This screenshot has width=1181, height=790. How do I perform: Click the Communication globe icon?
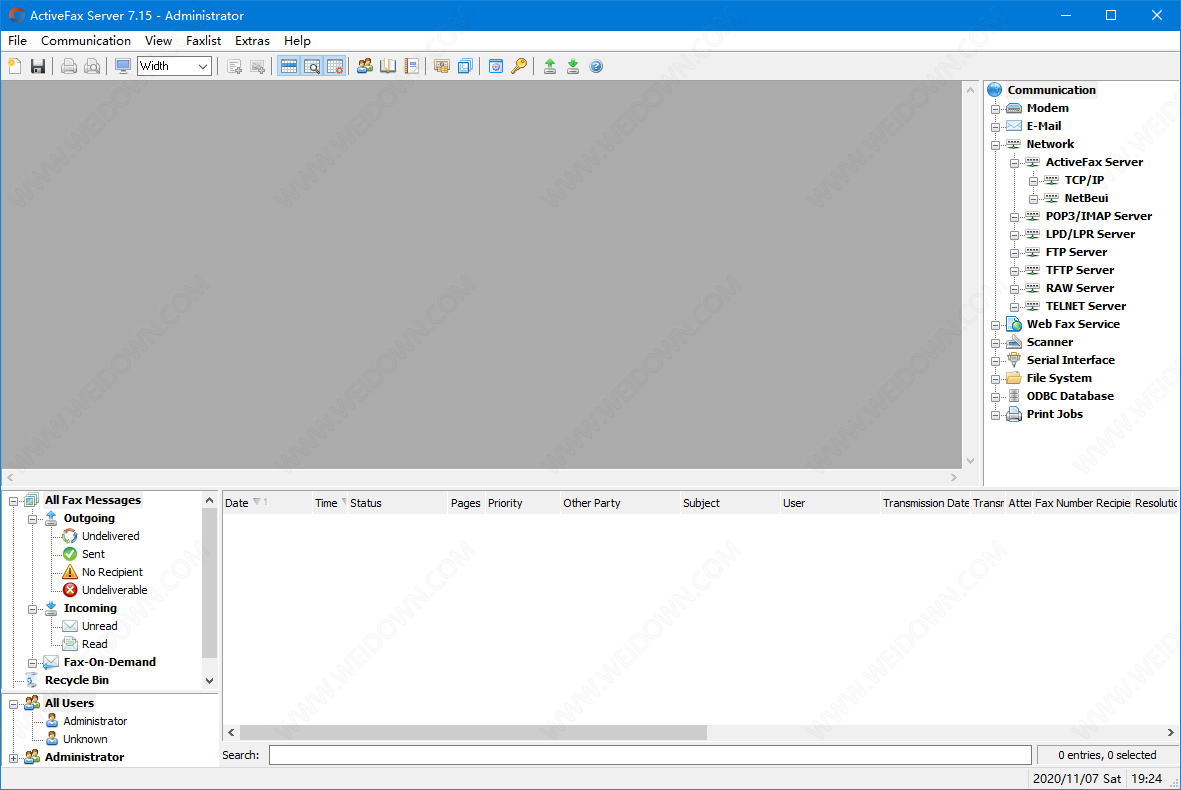tap(995, 90)
